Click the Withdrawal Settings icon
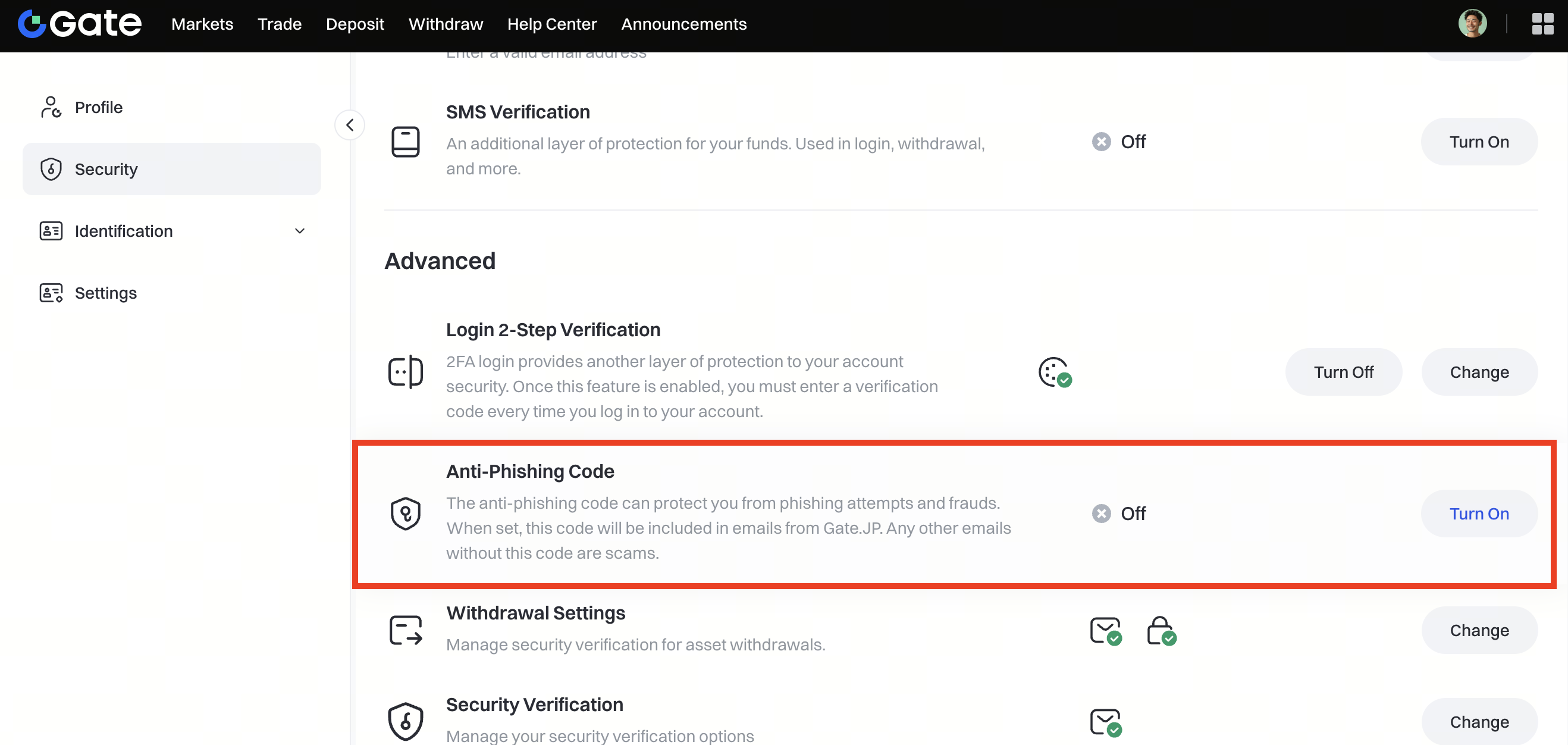 [406, 630]
